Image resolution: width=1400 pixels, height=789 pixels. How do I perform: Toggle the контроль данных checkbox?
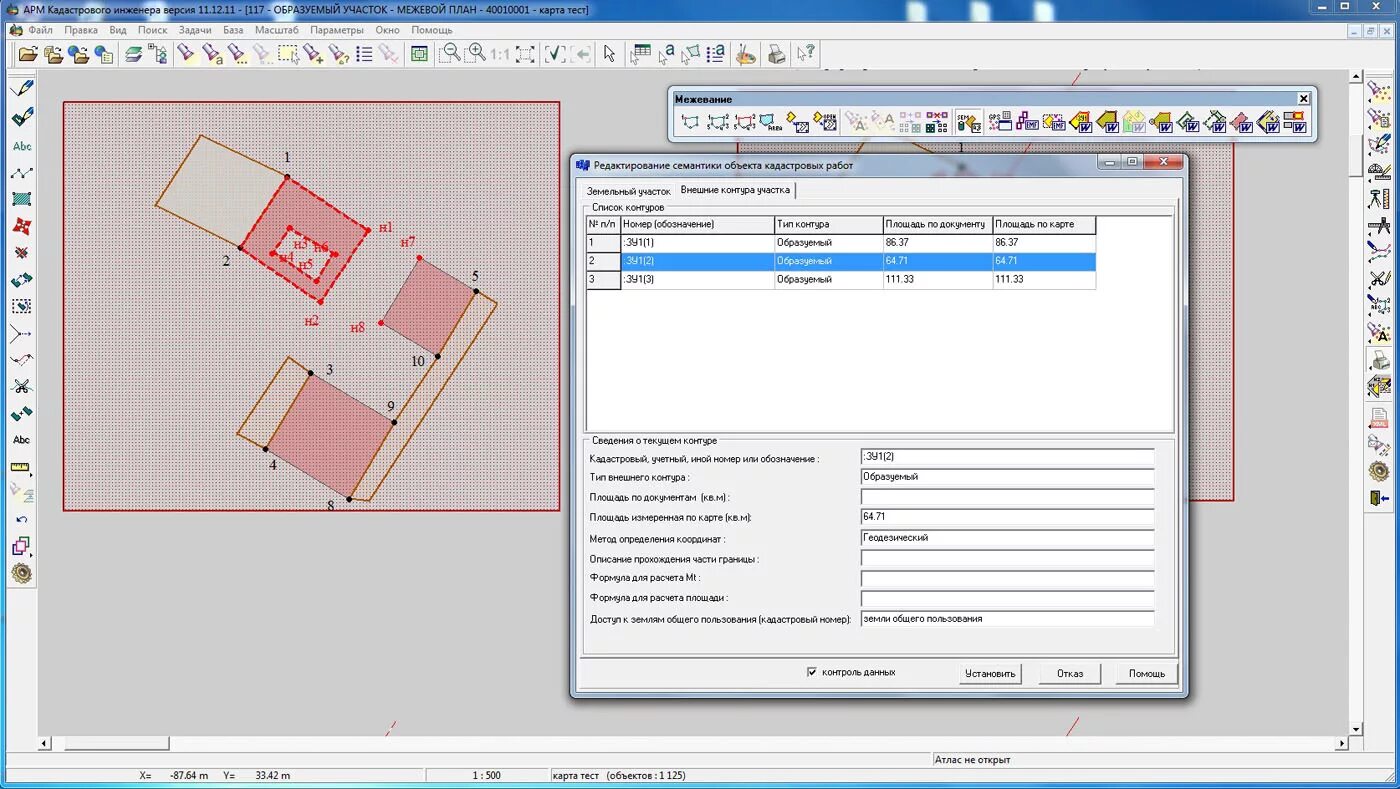point(812,672)
